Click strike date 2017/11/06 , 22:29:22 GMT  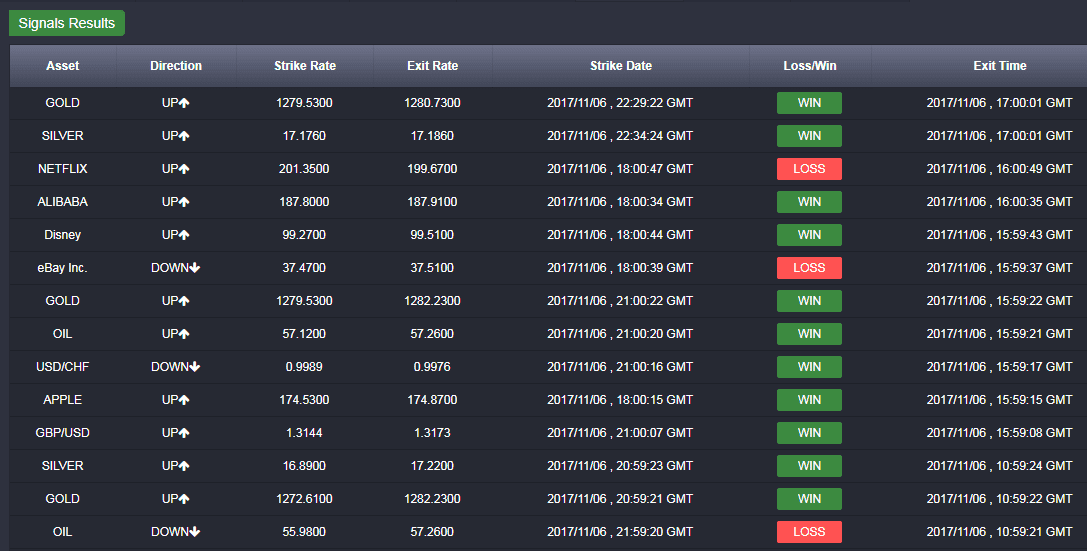coord(620,103)
